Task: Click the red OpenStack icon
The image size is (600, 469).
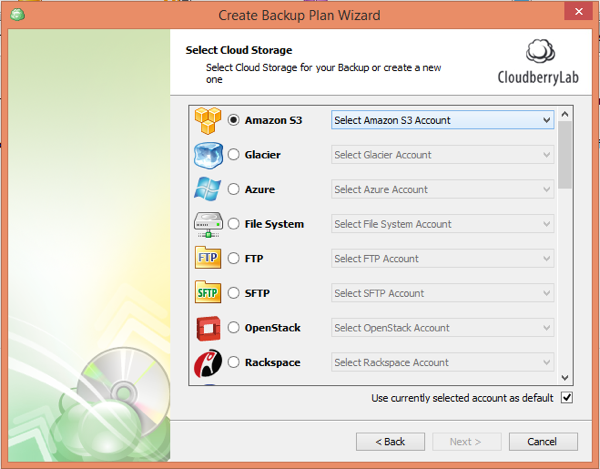Action: point(208,328)
